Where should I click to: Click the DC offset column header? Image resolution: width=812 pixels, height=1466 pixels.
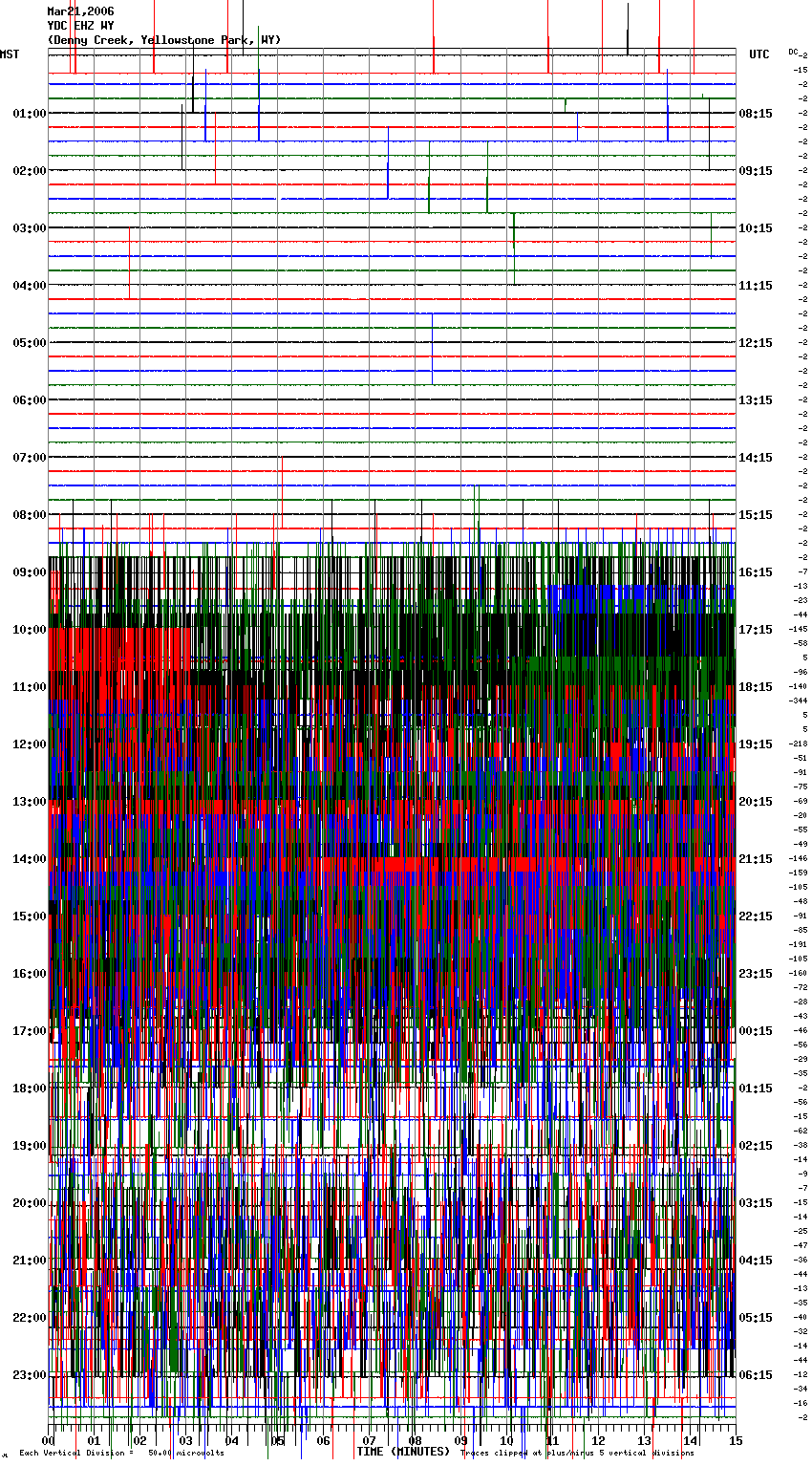pos(795,52)
